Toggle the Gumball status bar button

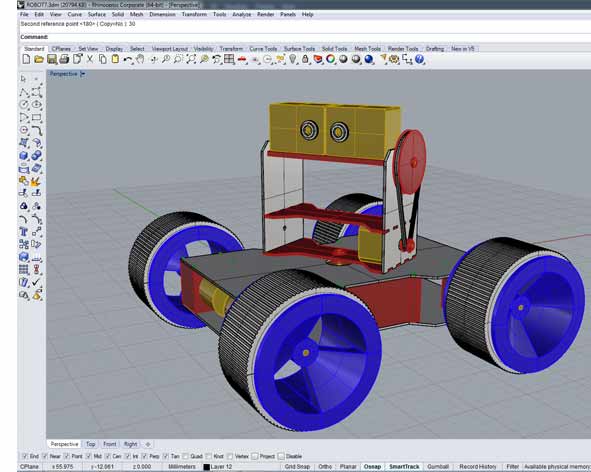[x=438, y=467]
